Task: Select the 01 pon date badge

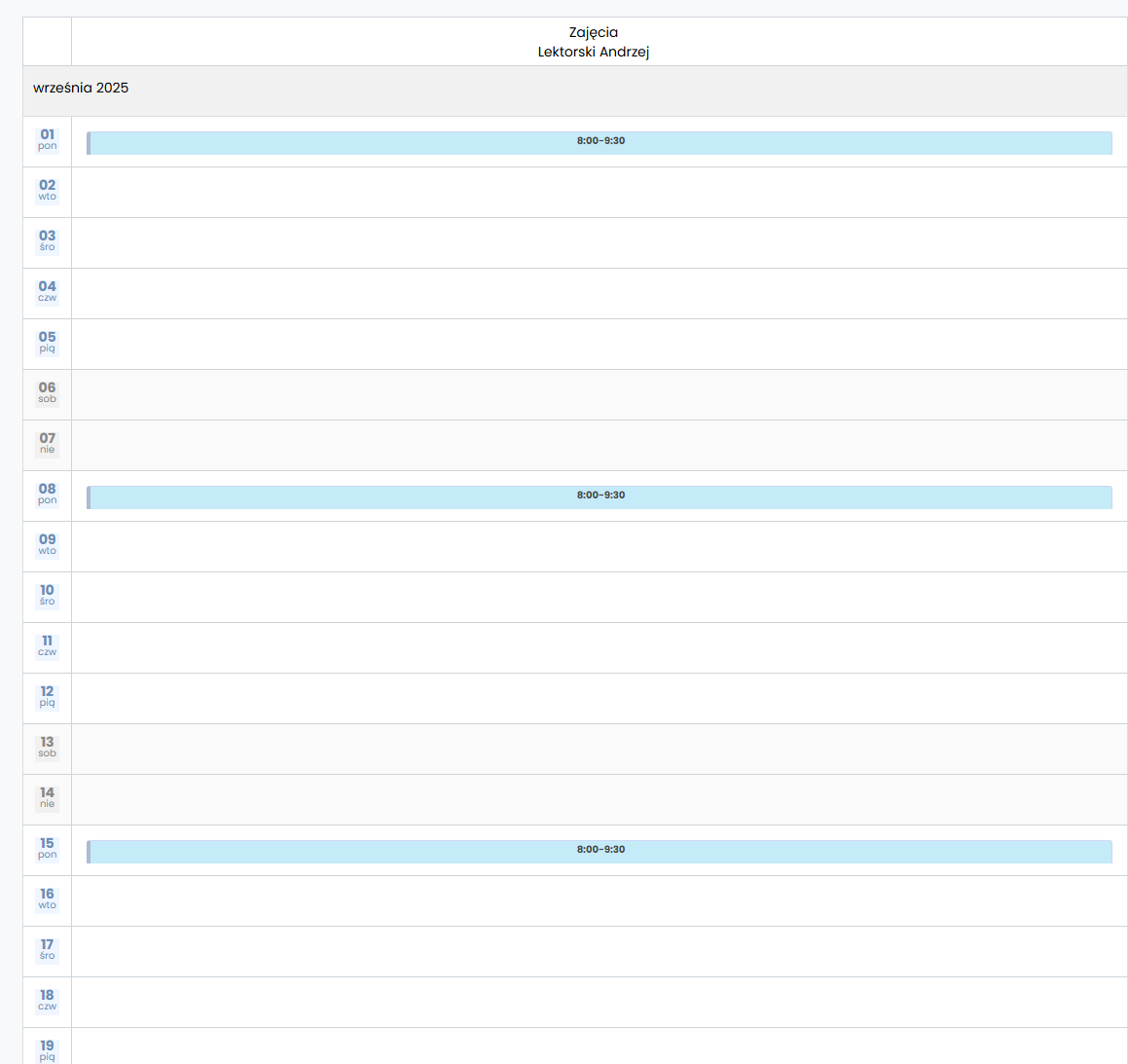Action: [x=47, y=140]
